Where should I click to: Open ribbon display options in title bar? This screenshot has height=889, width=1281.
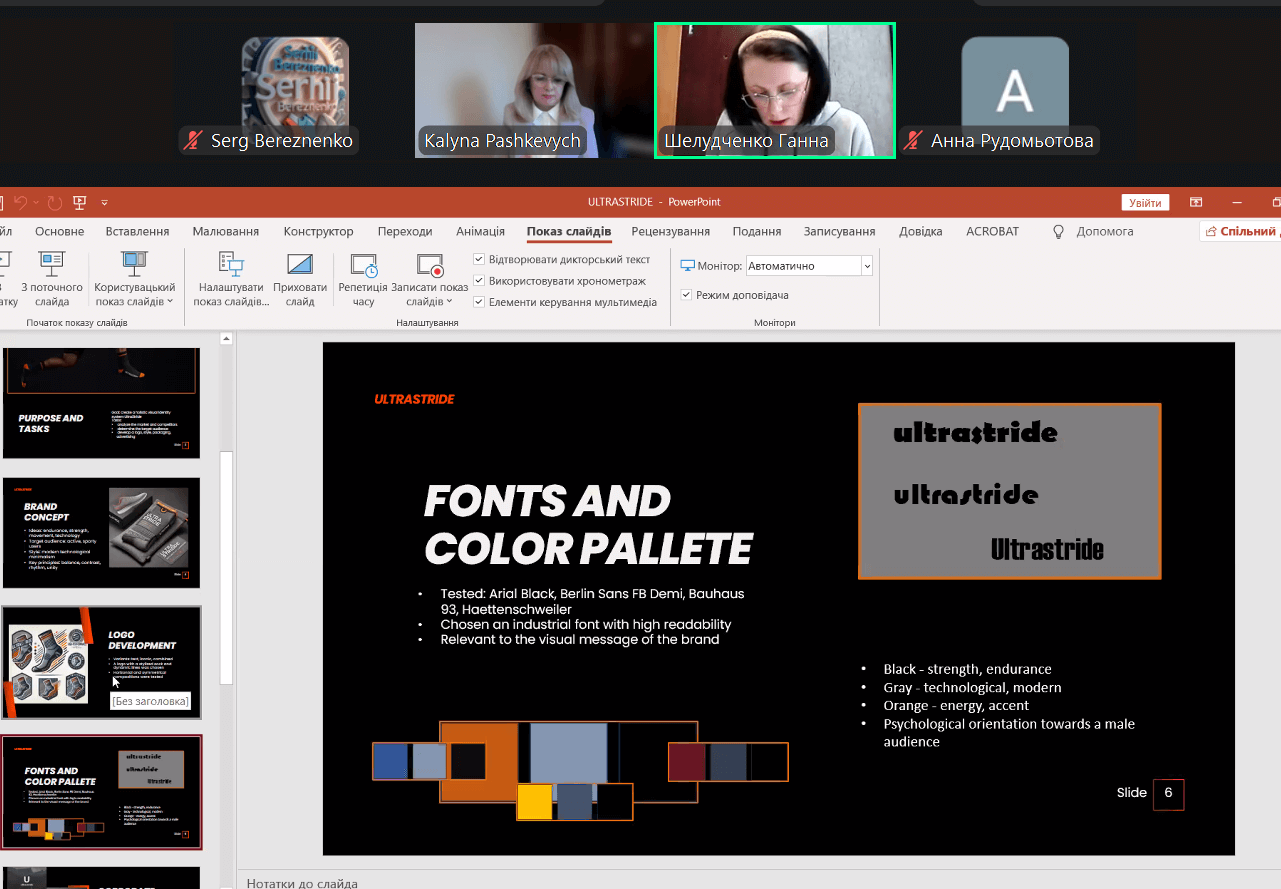pyautogui.click(x=1196, y=202)
